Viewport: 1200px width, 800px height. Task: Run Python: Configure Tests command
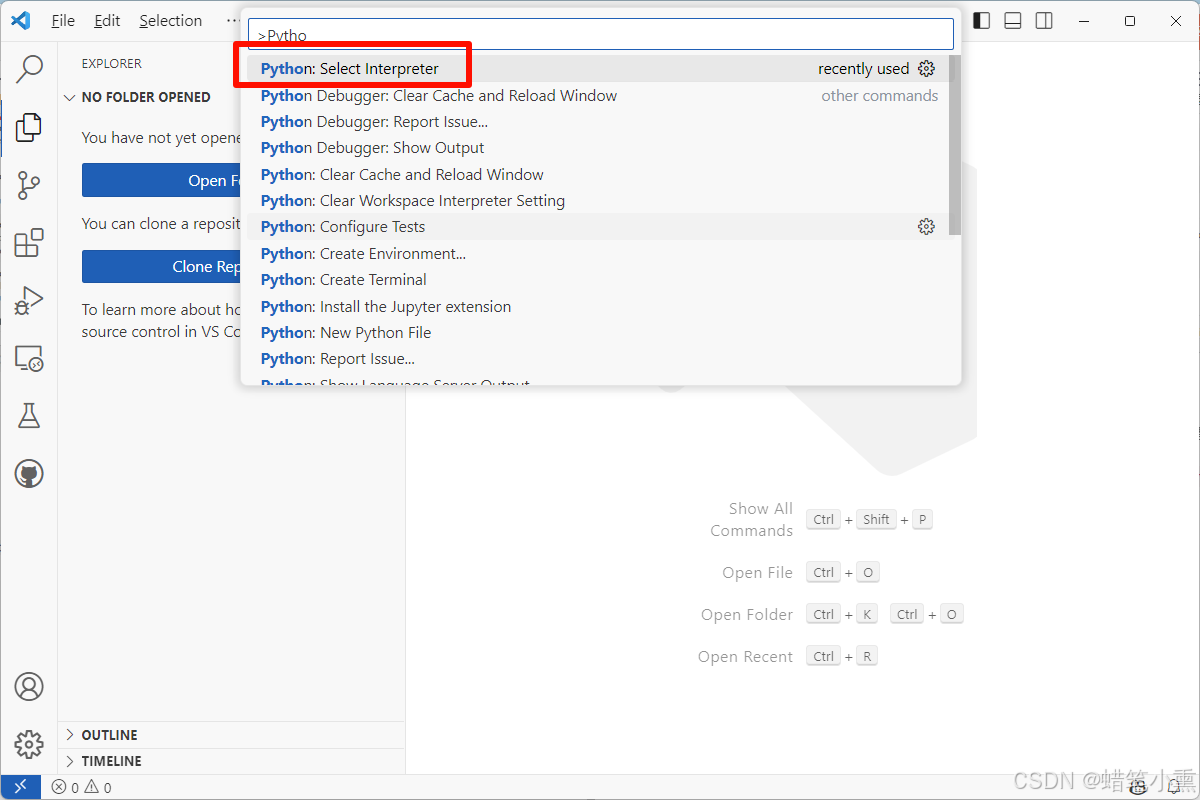click(597, 227)
